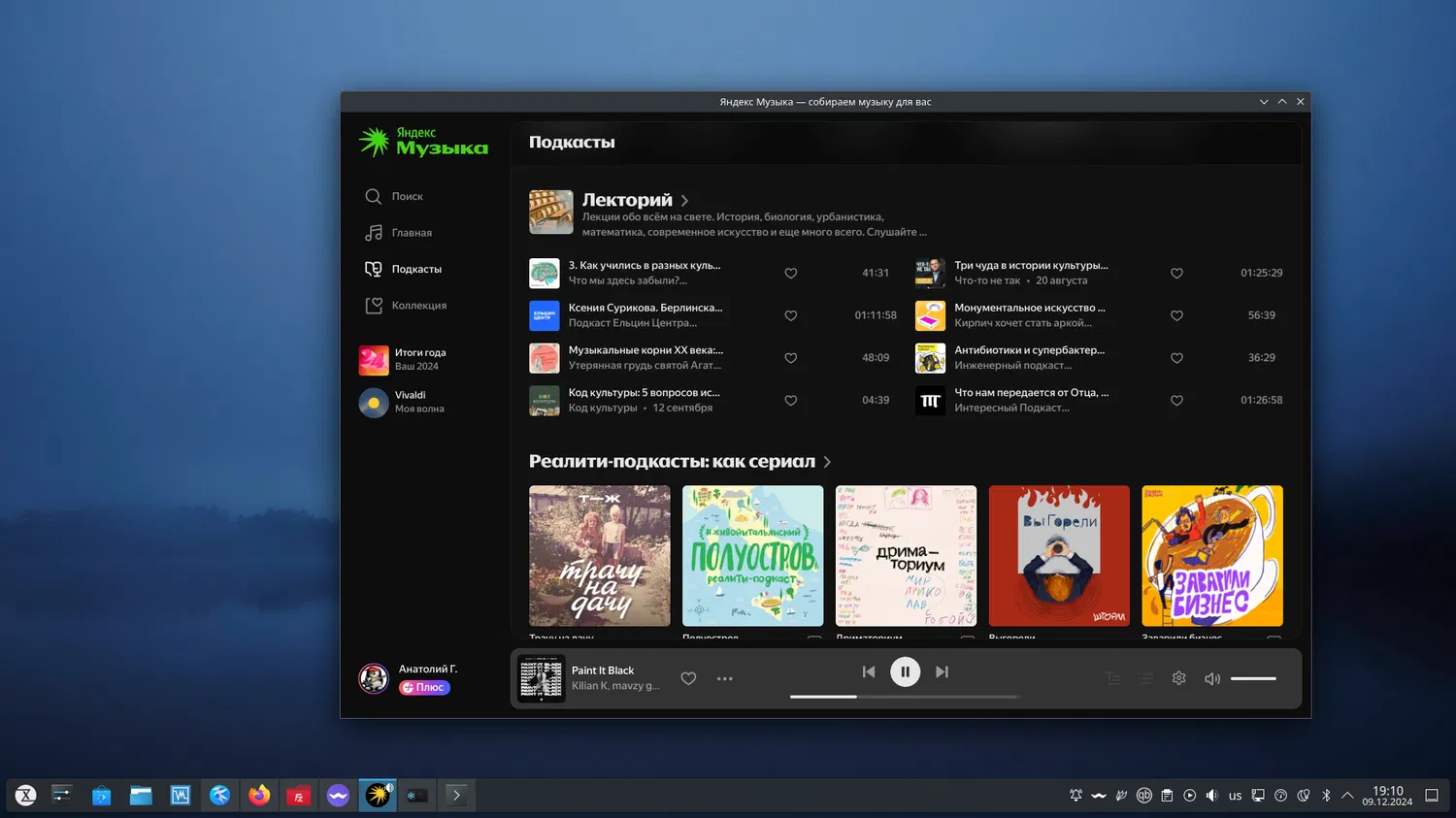Click cover of "Три чуда в истории культуры"
The width and height of the screenshot is (1456, 818).
tap(931, 273)
